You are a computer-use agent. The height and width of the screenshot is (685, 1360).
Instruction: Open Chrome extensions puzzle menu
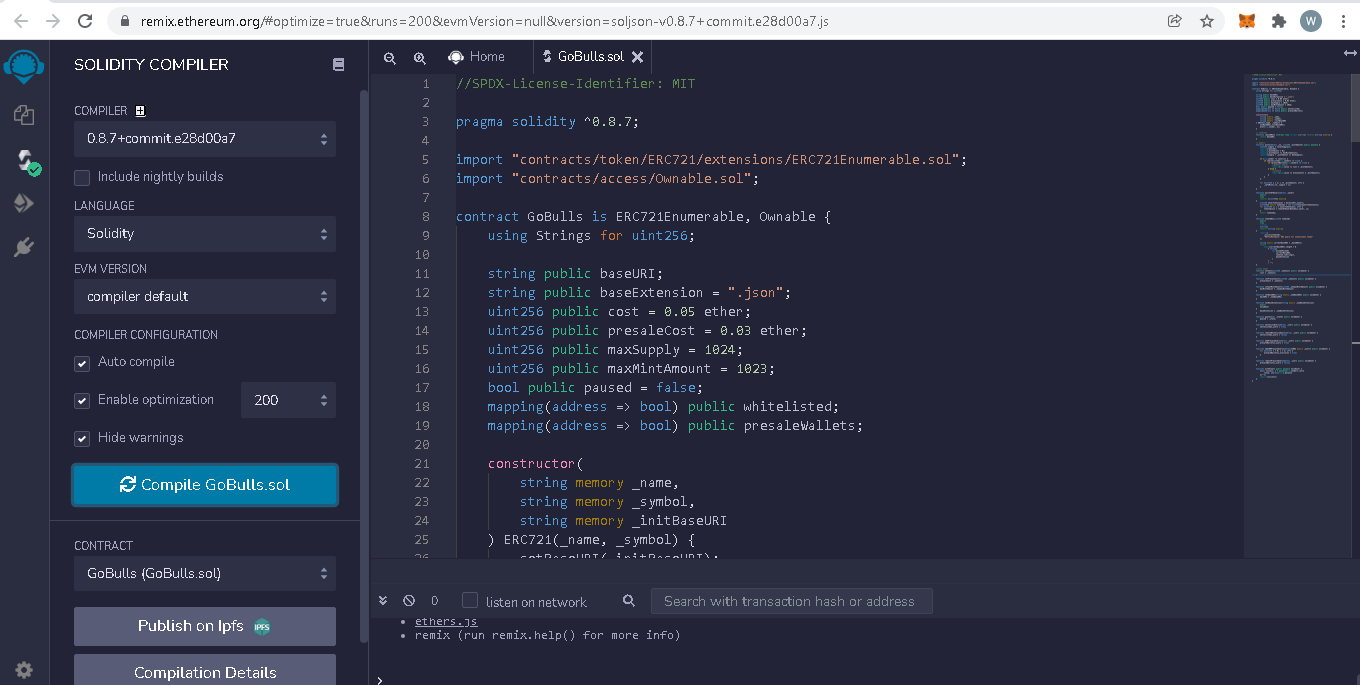(1278, 20)
